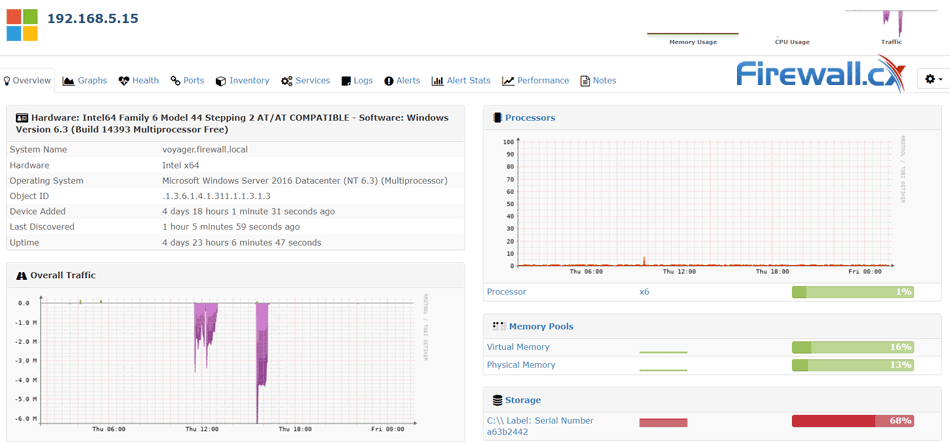Click the storage C: red sparkline graph

point(663,422)
